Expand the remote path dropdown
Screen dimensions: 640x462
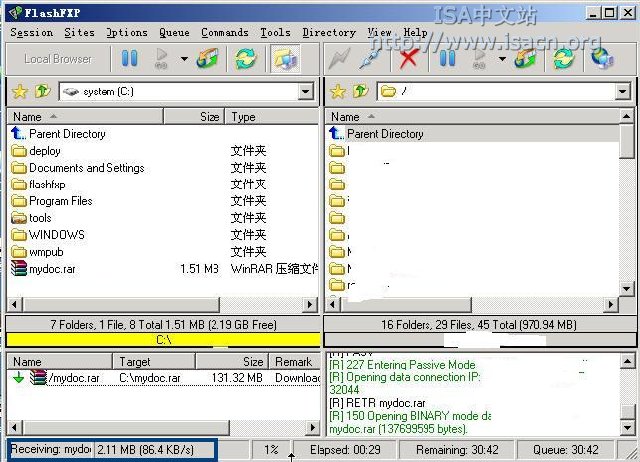tap(623, 91)
